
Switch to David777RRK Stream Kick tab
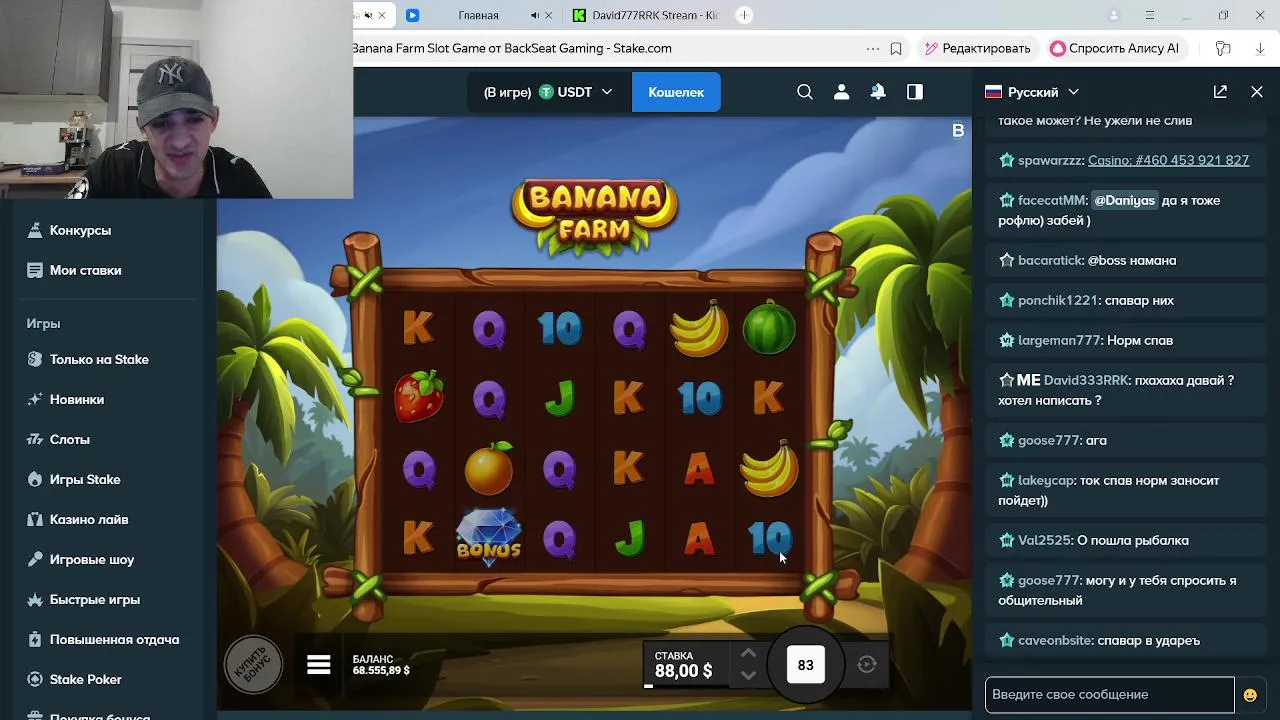click(647, 15)
